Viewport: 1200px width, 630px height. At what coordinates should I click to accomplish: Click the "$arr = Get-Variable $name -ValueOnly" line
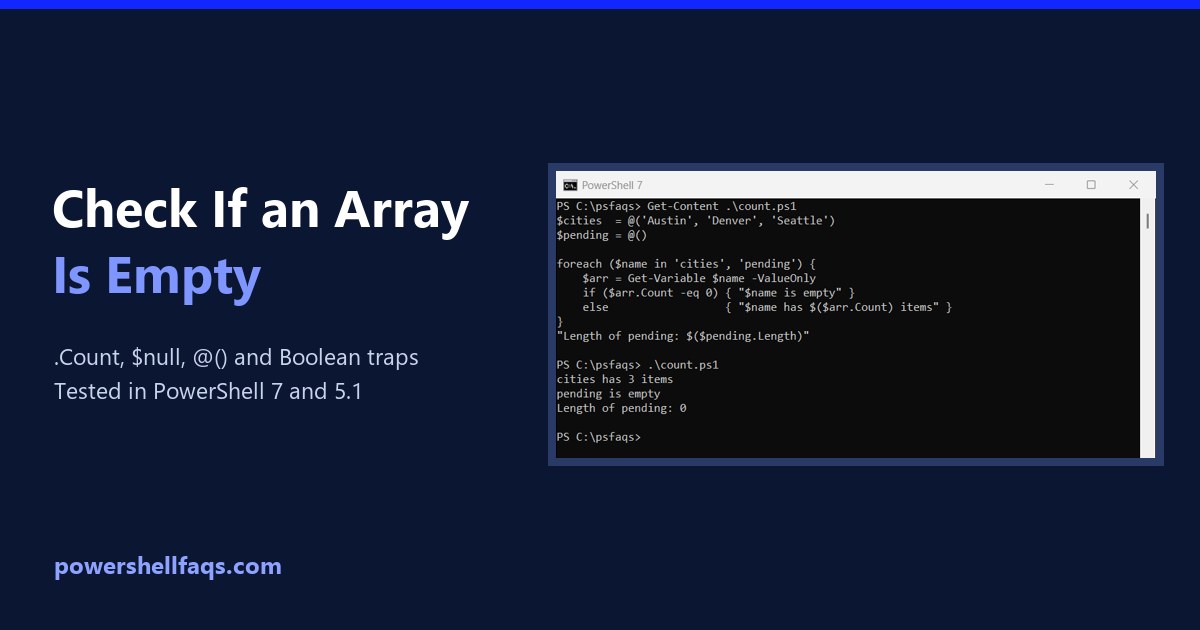[699, 278]
